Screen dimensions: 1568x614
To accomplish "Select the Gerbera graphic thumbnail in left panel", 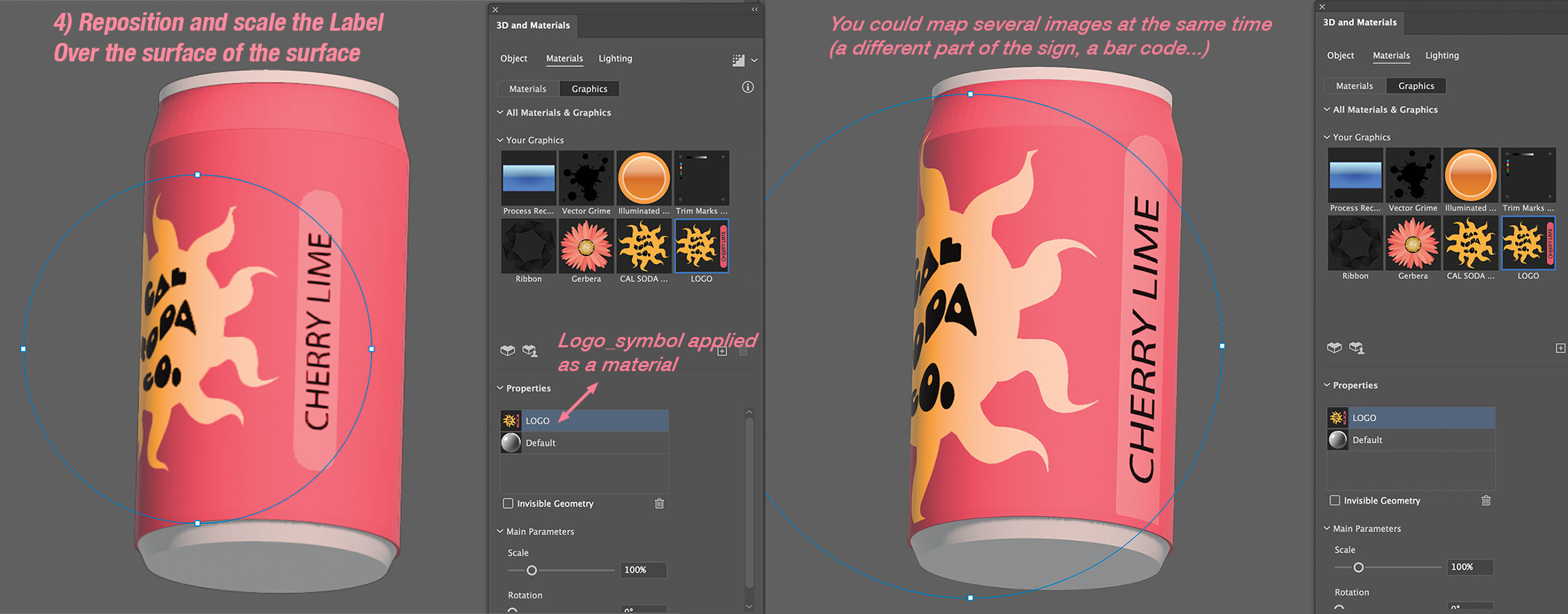I will tap(586, 246).
